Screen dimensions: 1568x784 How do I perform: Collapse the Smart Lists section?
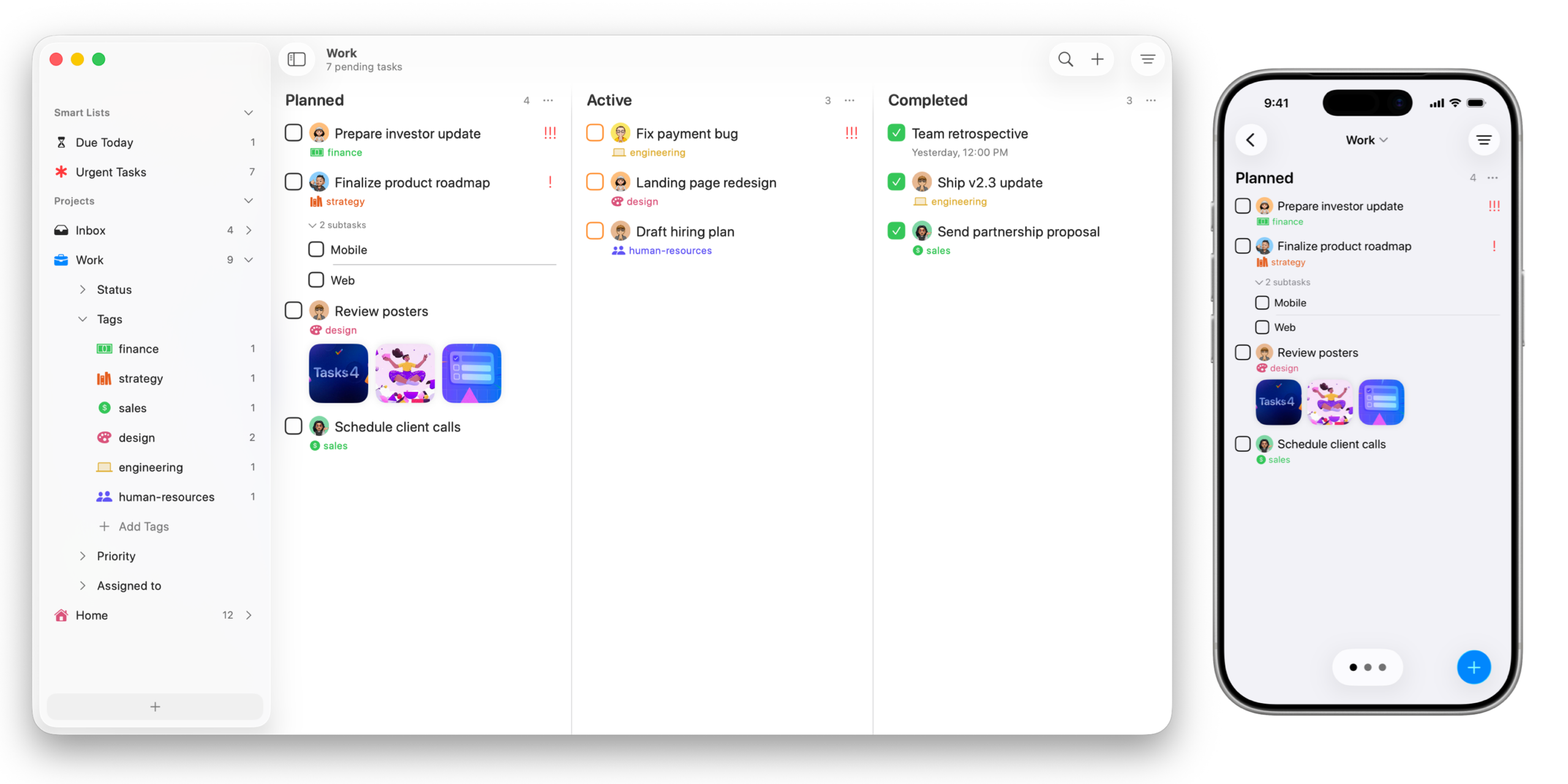click(249, 113)
